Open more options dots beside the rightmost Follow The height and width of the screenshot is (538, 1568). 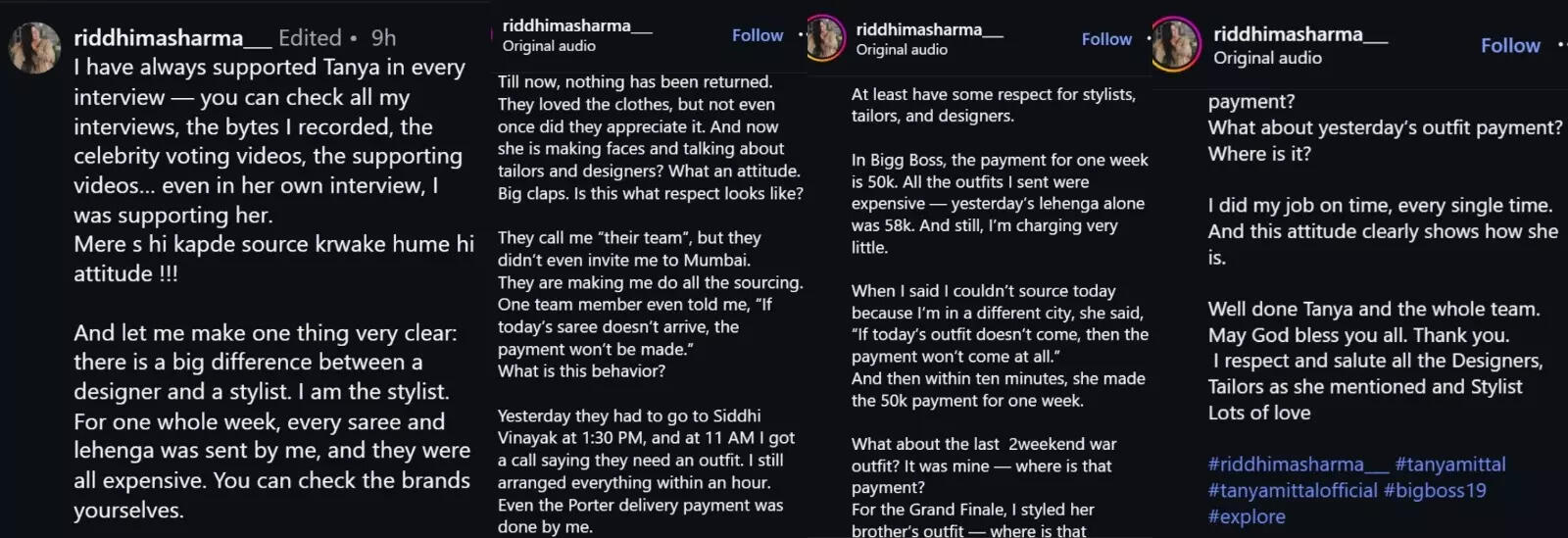(x=1561, y=45)
